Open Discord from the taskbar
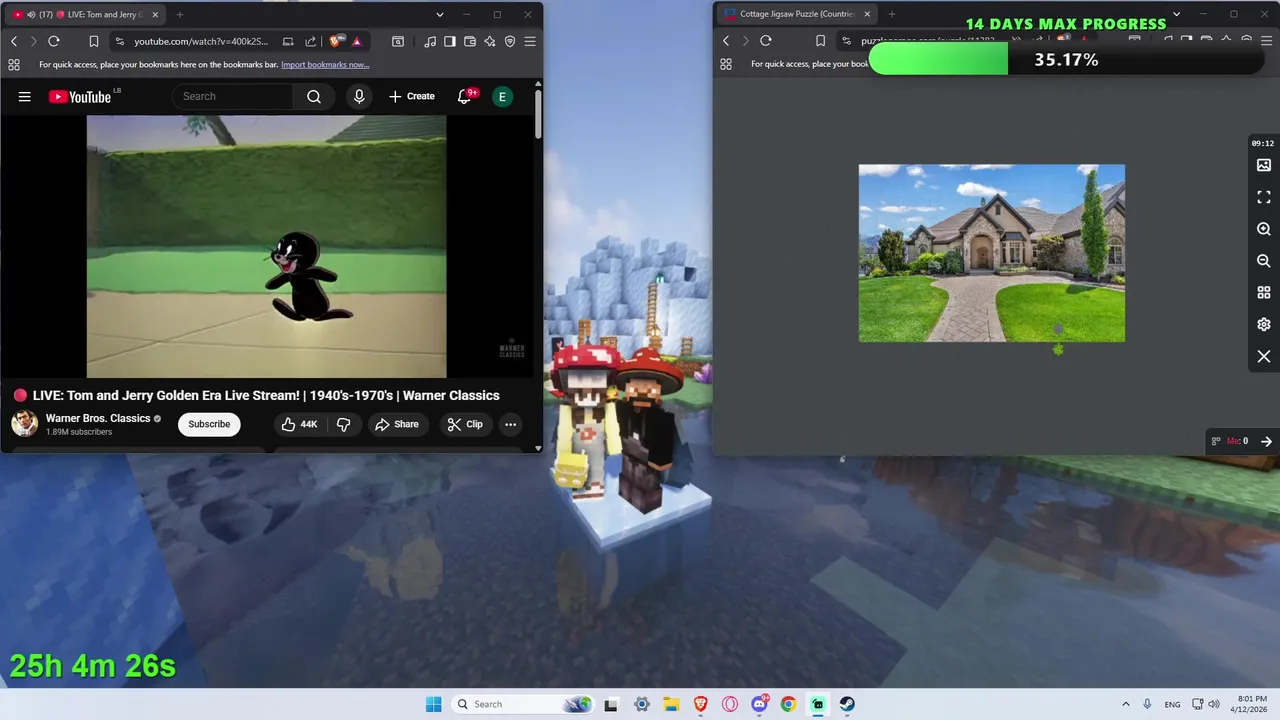Screen dimensions: 1280x720 (x=759, y=704)
